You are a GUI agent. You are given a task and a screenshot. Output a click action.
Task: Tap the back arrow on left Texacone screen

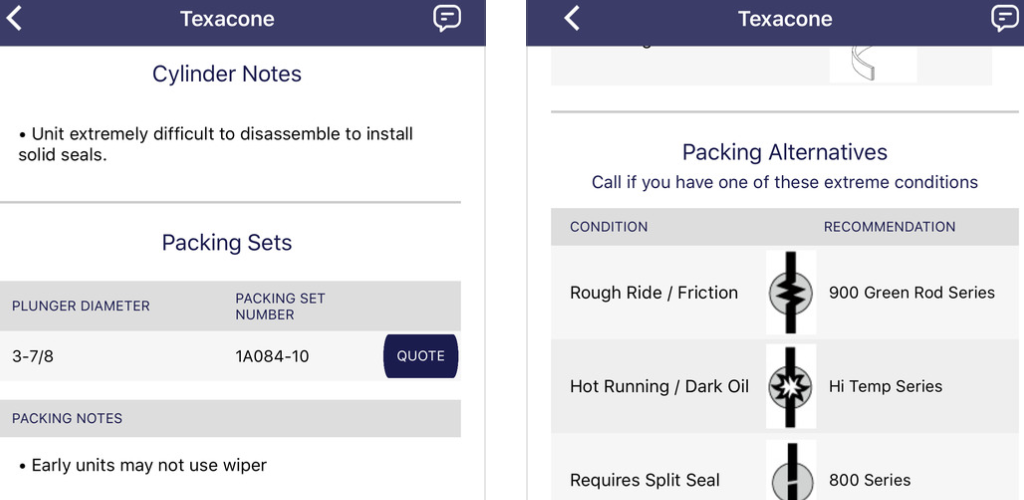(x=14, y=18)
